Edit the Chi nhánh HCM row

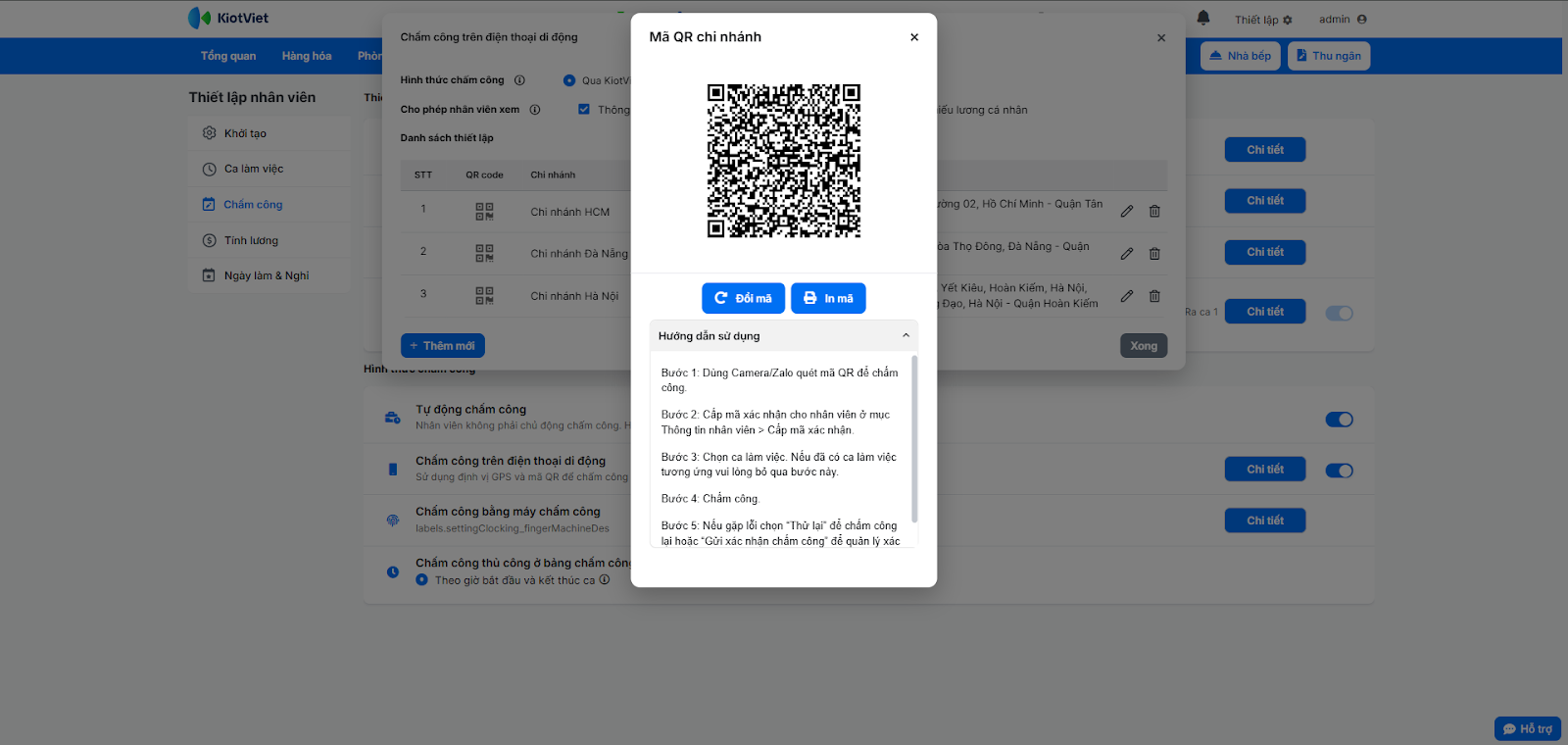pyautogui.click(x=1127, y=212)
